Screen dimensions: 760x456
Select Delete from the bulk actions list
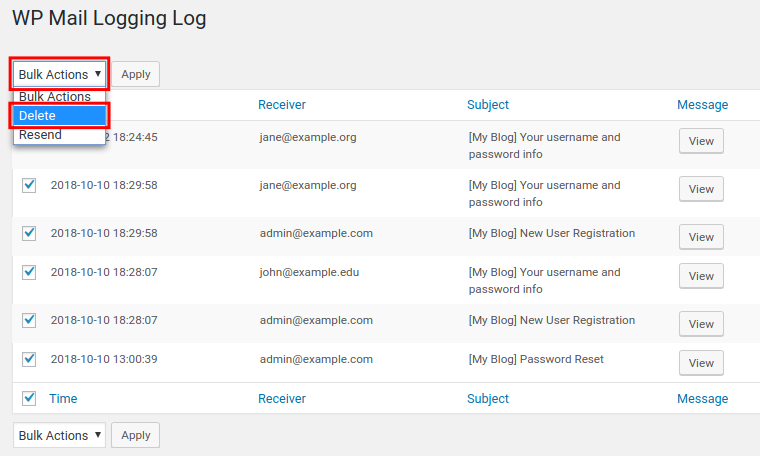[59, 116]
